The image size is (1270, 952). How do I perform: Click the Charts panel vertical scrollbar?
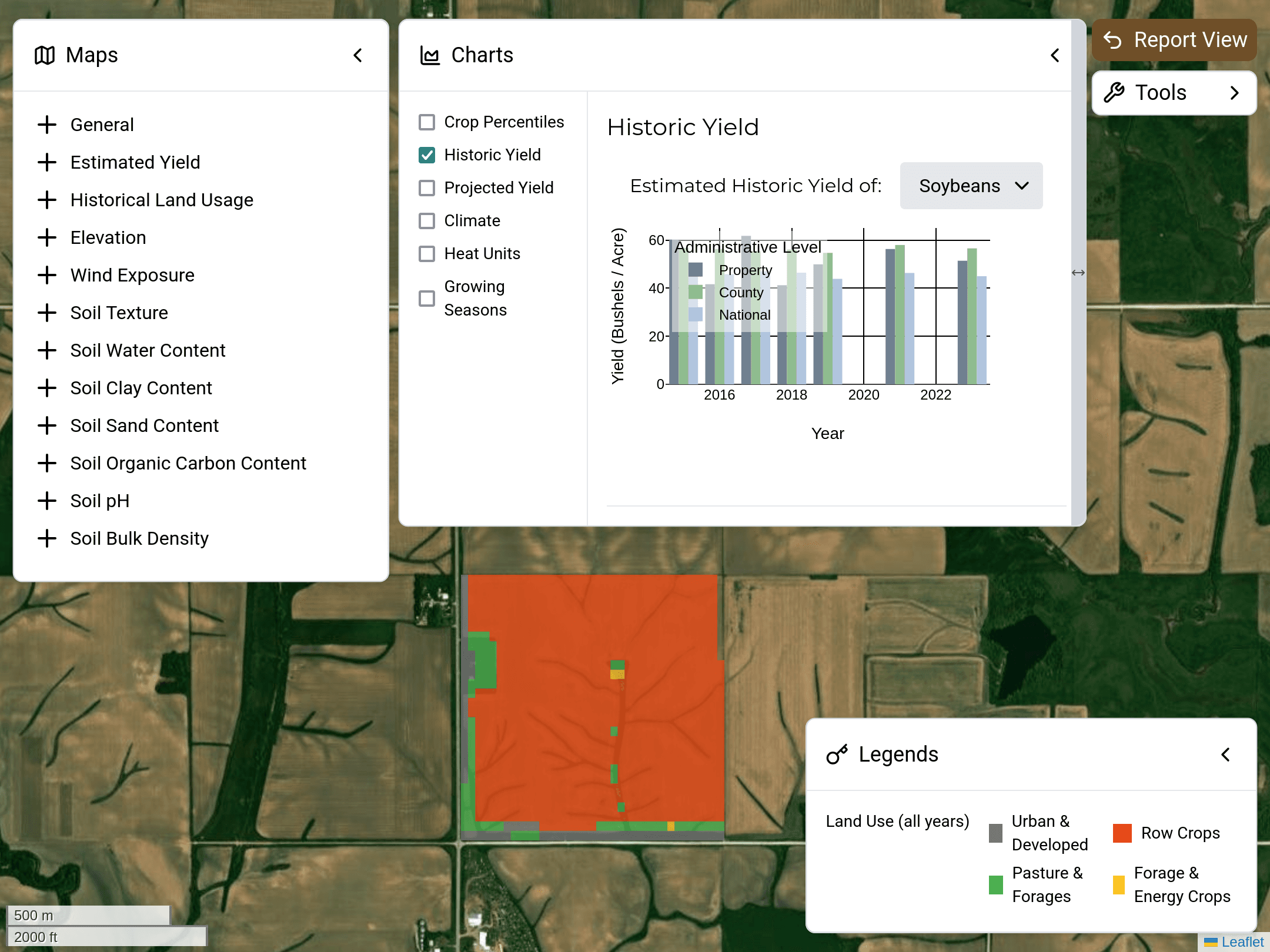[x=1078, y=273]
